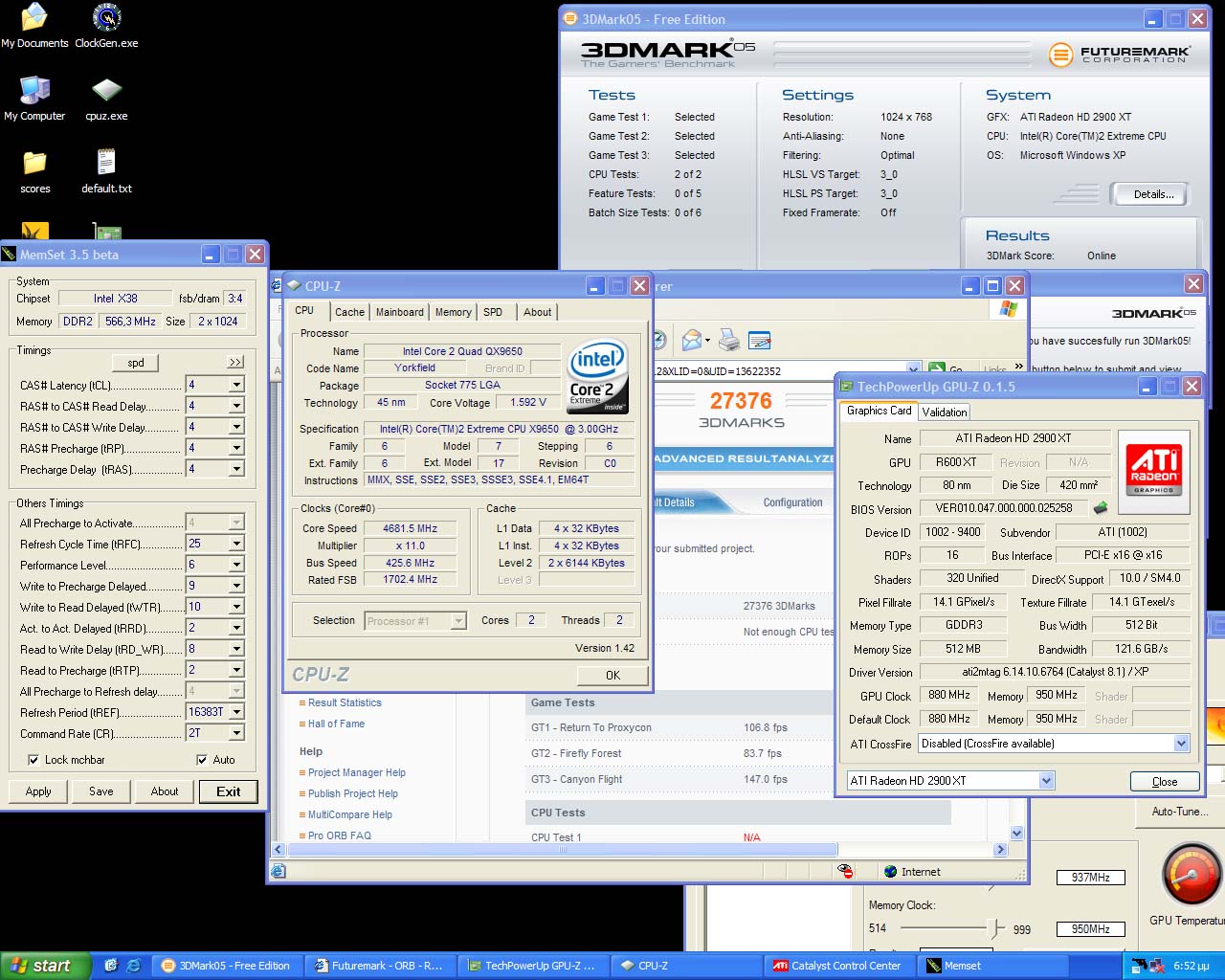This screenshot has width=1225, height=980.
Task: Click the print icon in browser toolbar
Action: [729, 340]
